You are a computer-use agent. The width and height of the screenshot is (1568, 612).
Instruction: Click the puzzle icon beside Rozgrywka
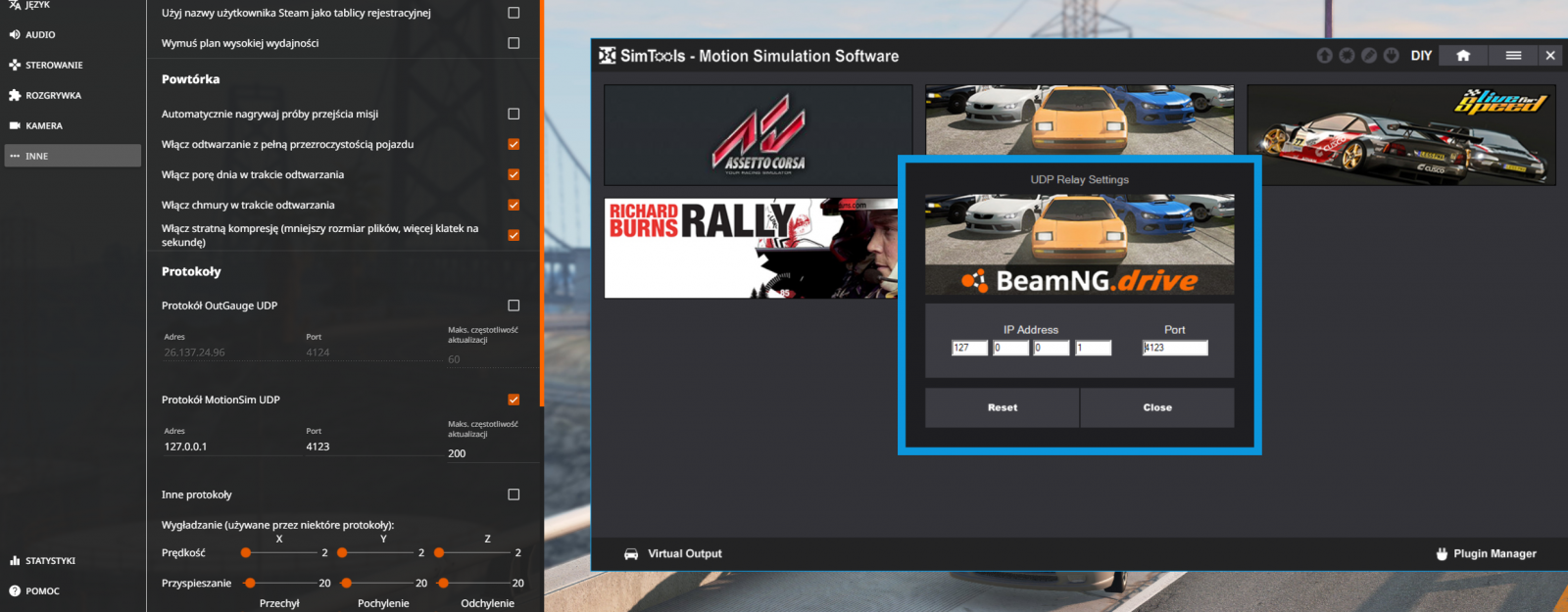tap(15, 95)
